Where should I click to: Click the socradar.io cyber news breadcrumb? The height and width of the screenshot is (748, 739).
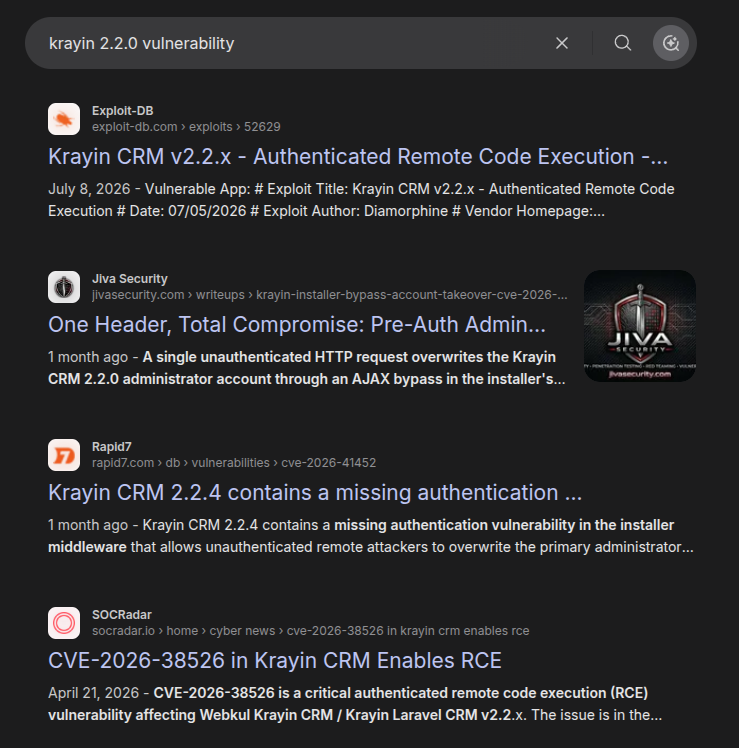point(311,631)
